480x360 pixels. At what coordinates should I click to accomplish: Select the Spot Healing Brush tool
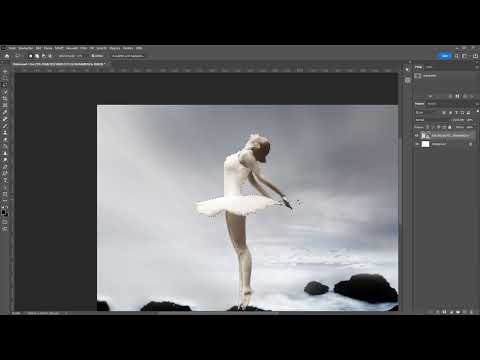[x=5, y=119]
